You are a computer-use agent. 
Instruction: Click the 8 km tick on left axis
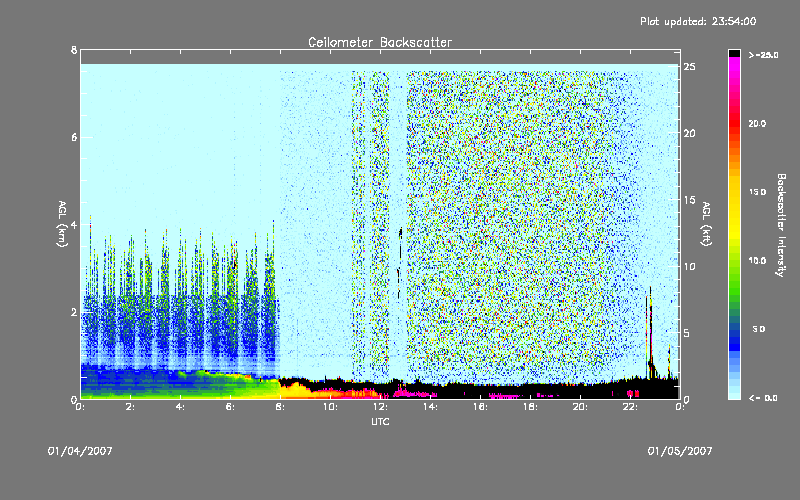[x=74, y=50]
